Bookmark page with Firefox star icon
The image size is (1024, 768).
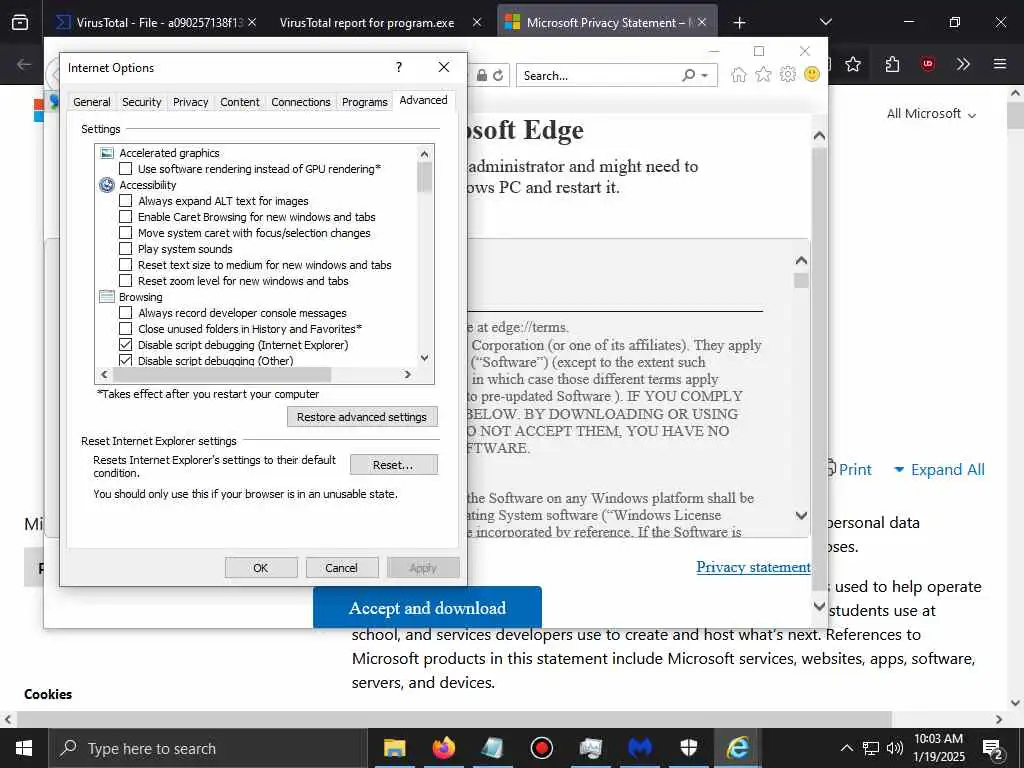852,64
